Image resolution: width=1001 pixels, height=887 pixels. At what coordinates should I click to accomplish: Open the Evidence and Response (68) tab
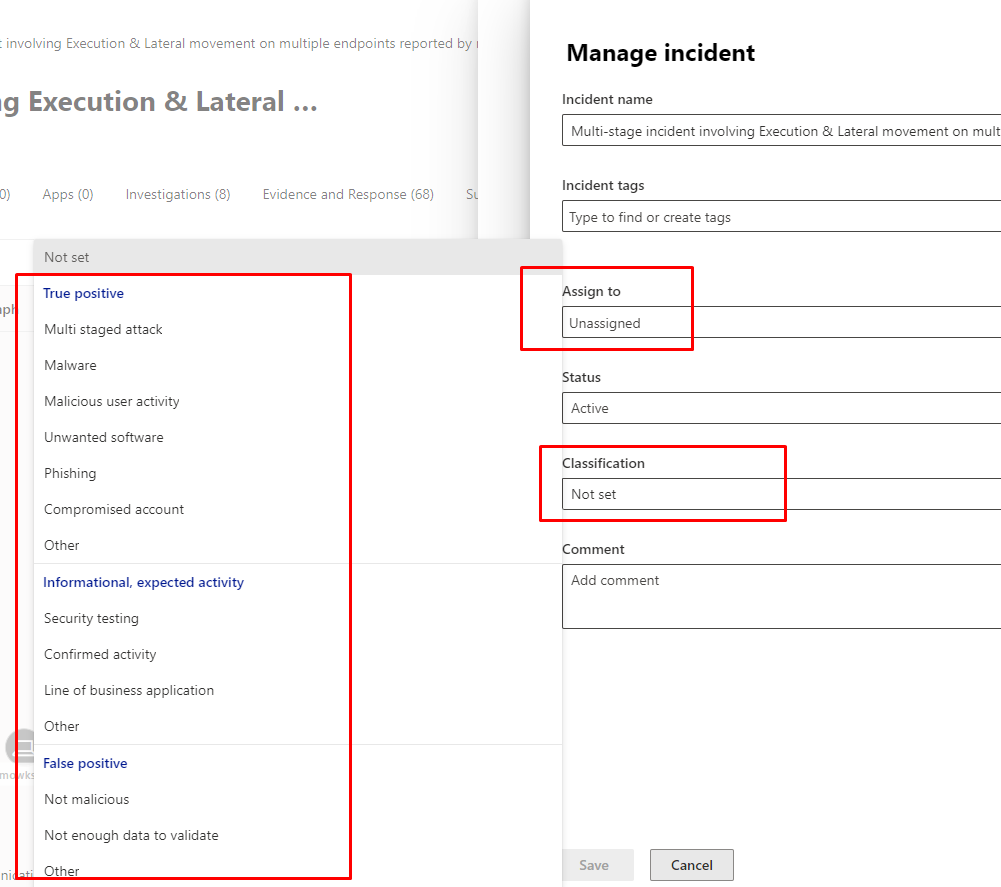point(348,194)
